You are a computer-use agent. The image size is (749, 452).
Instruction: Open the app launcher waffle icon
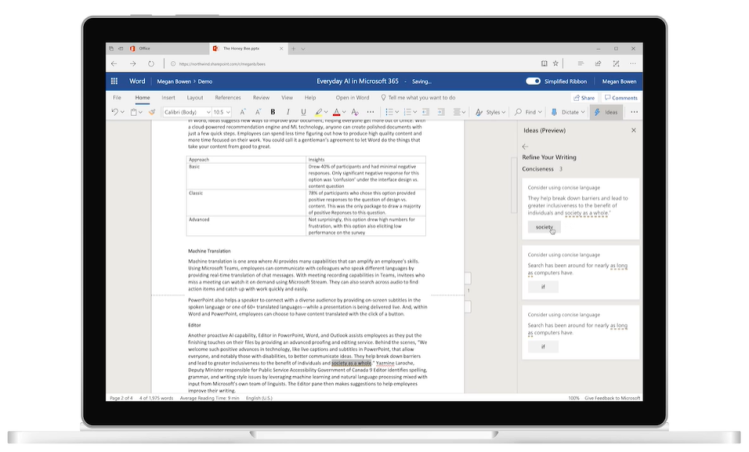114,81
